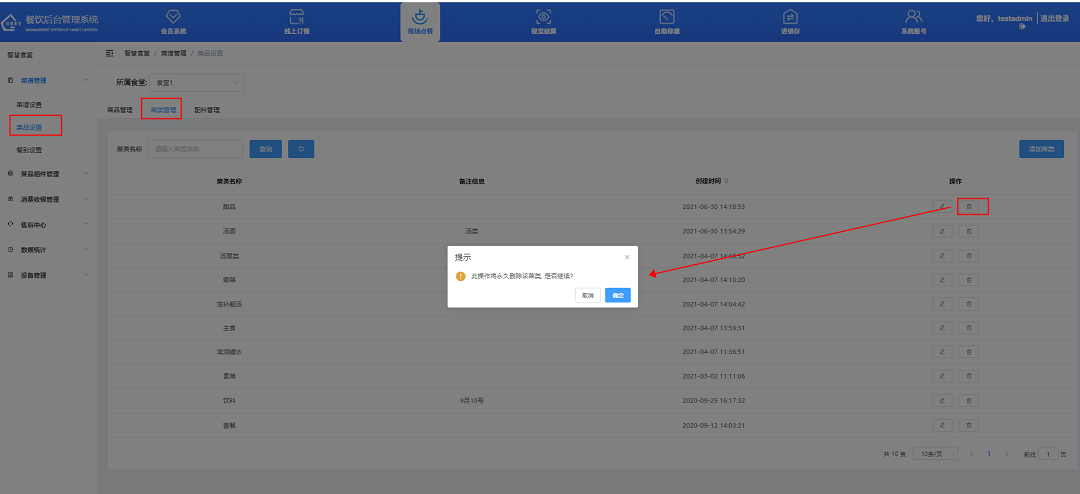
Task: Switch to the 配料管理 tab
Action: [x=207, y=110]
